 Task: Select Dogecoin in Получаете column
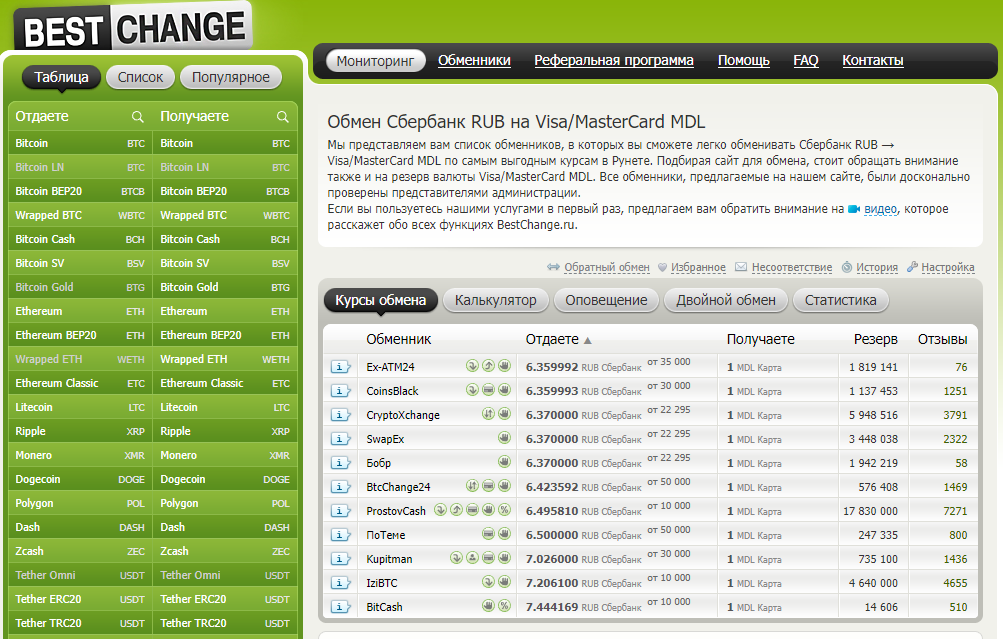coord(225,479)
